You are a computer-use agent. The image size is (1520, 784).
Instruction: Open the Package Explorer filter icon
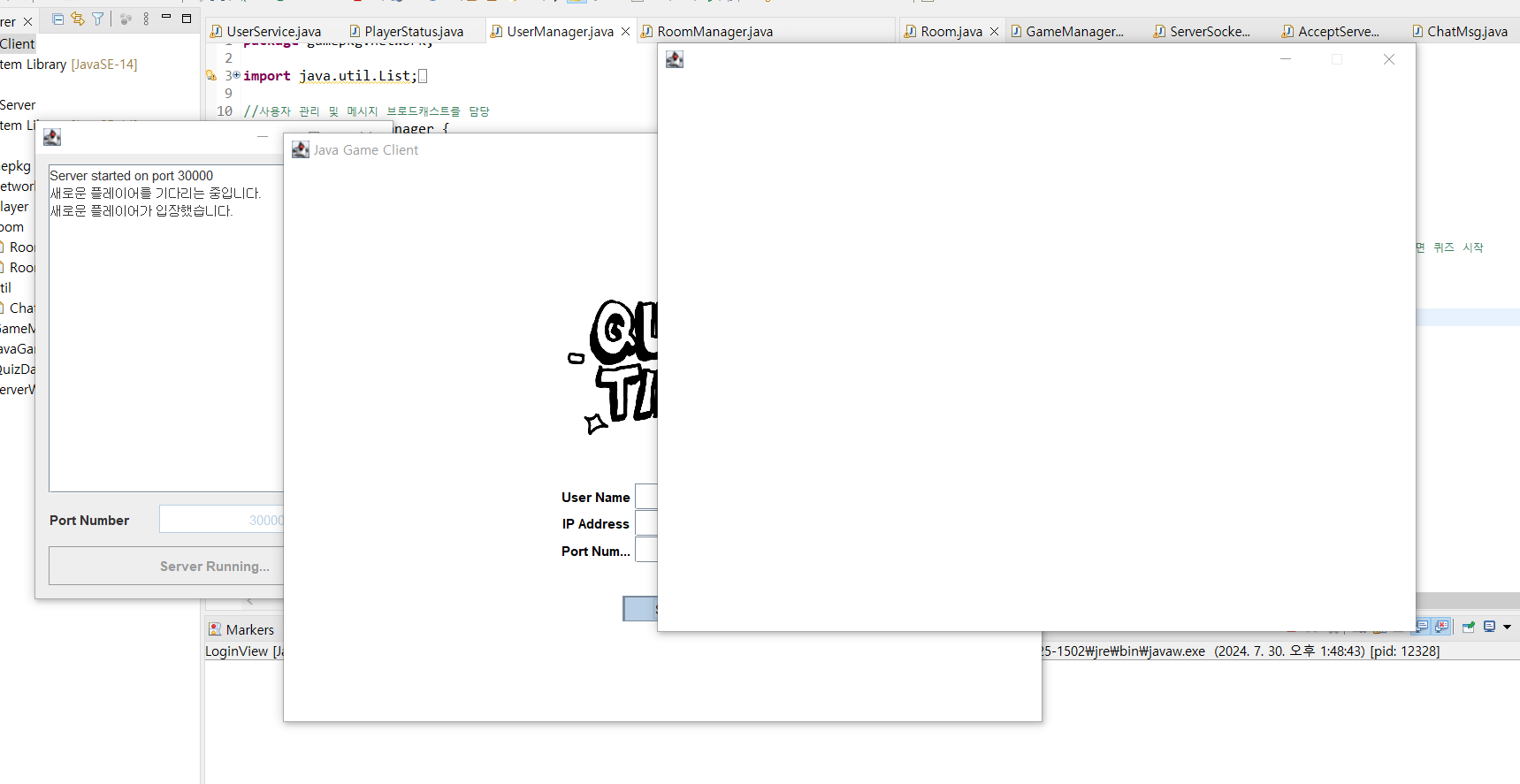click(98, 19)
